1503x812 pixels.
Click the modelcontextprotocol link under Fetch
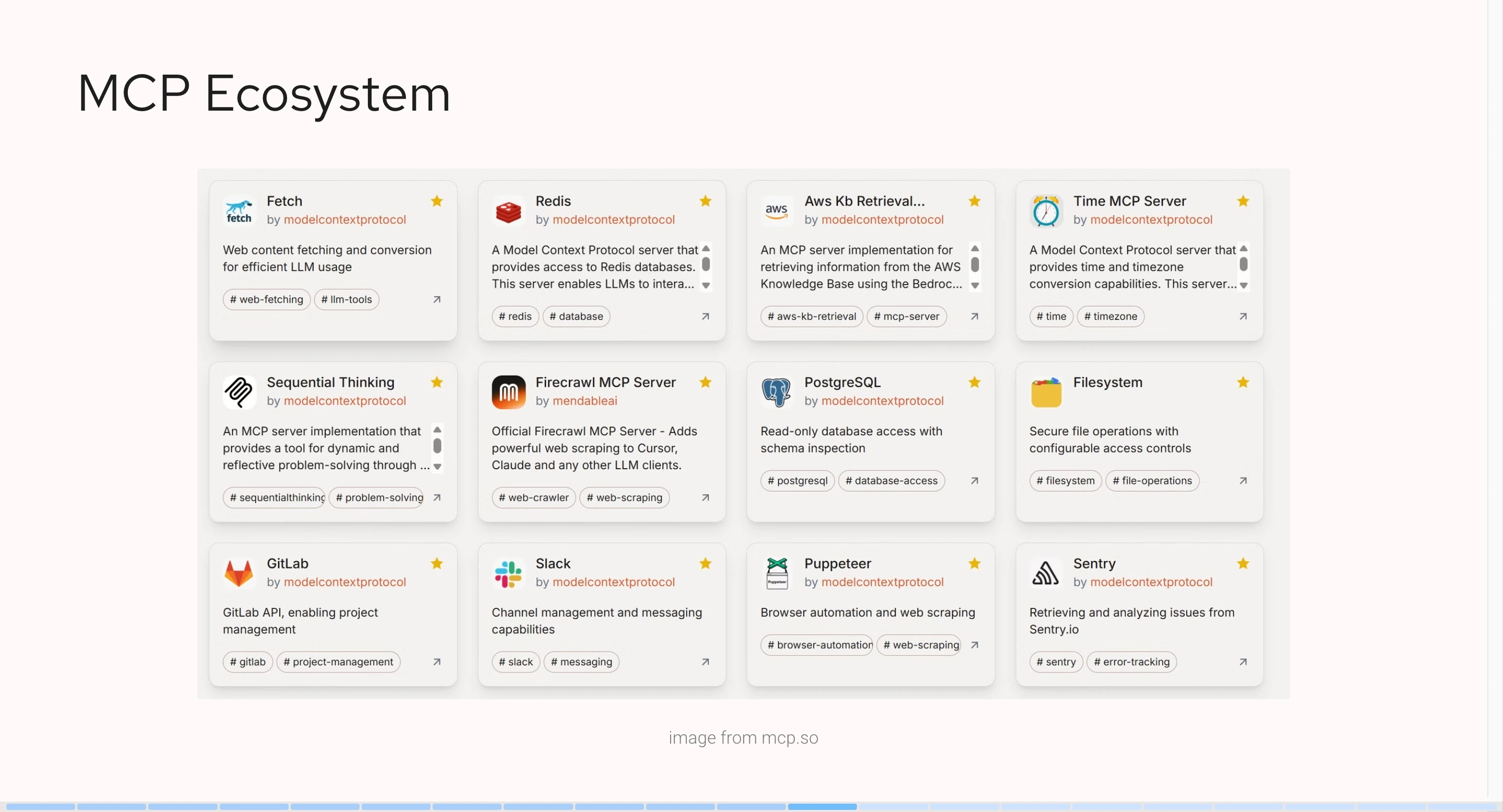coord(345,219)
